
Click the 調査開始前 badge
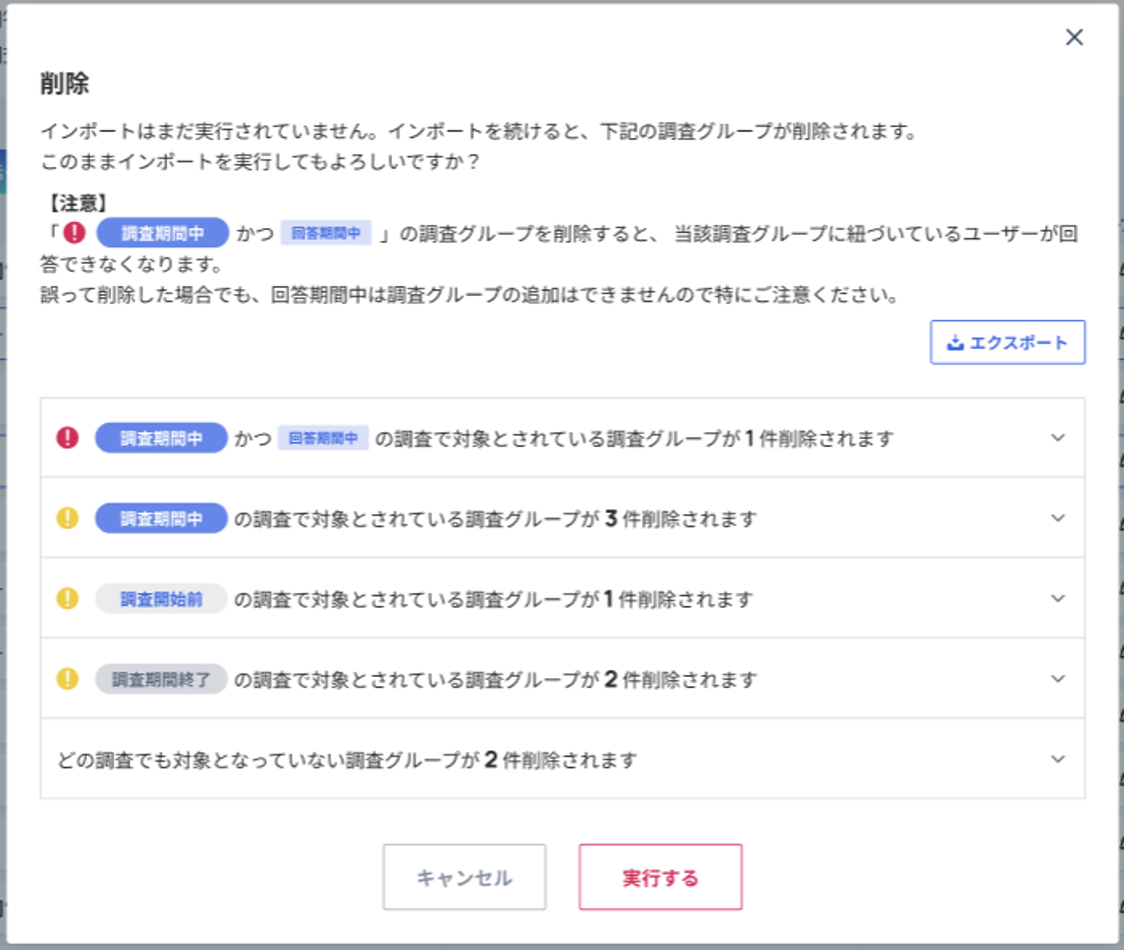pos(161,599)
